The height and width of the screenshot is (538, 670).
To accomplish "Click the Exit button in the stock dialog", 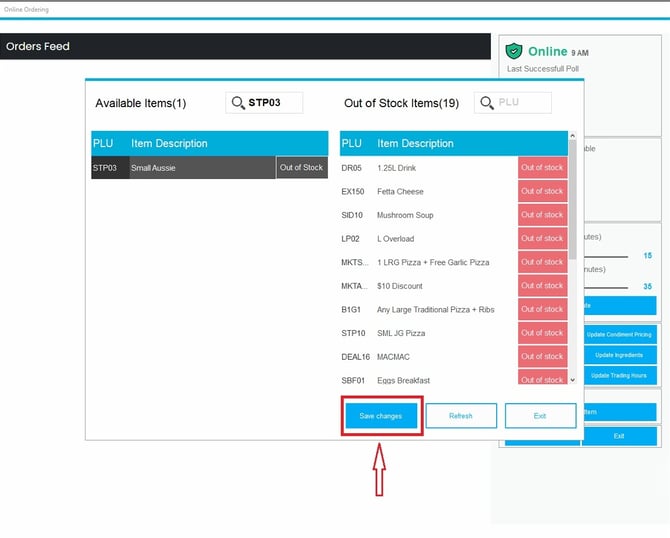I will click(540, 416).
